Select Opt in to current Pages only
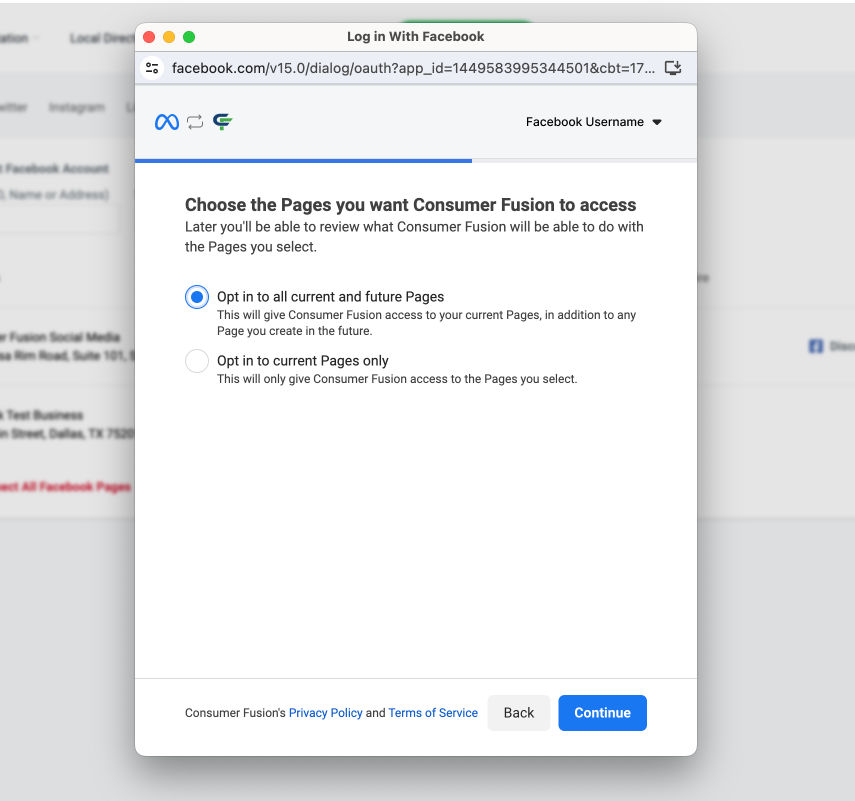Screen dimensions: 855x801 197,361
